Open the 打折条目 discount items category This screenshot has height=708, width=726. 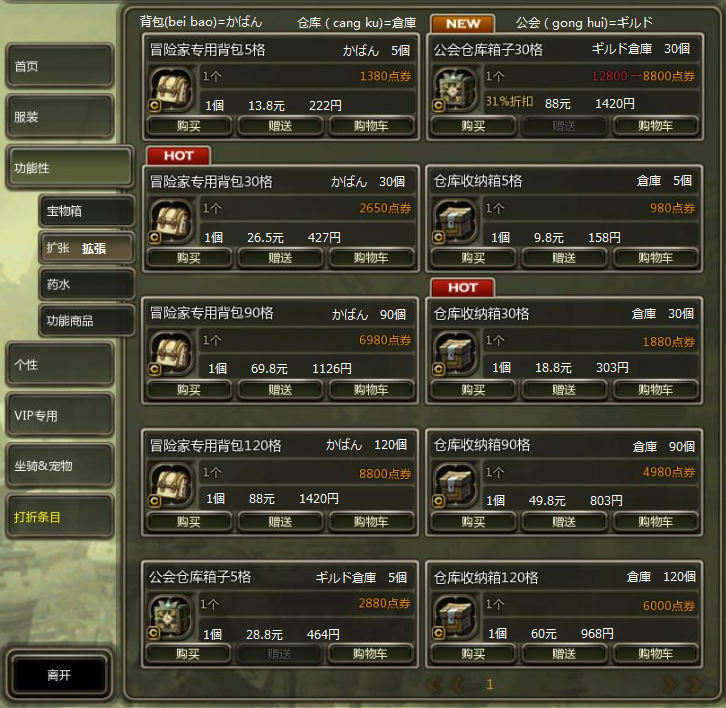click(x=59, y=517)
